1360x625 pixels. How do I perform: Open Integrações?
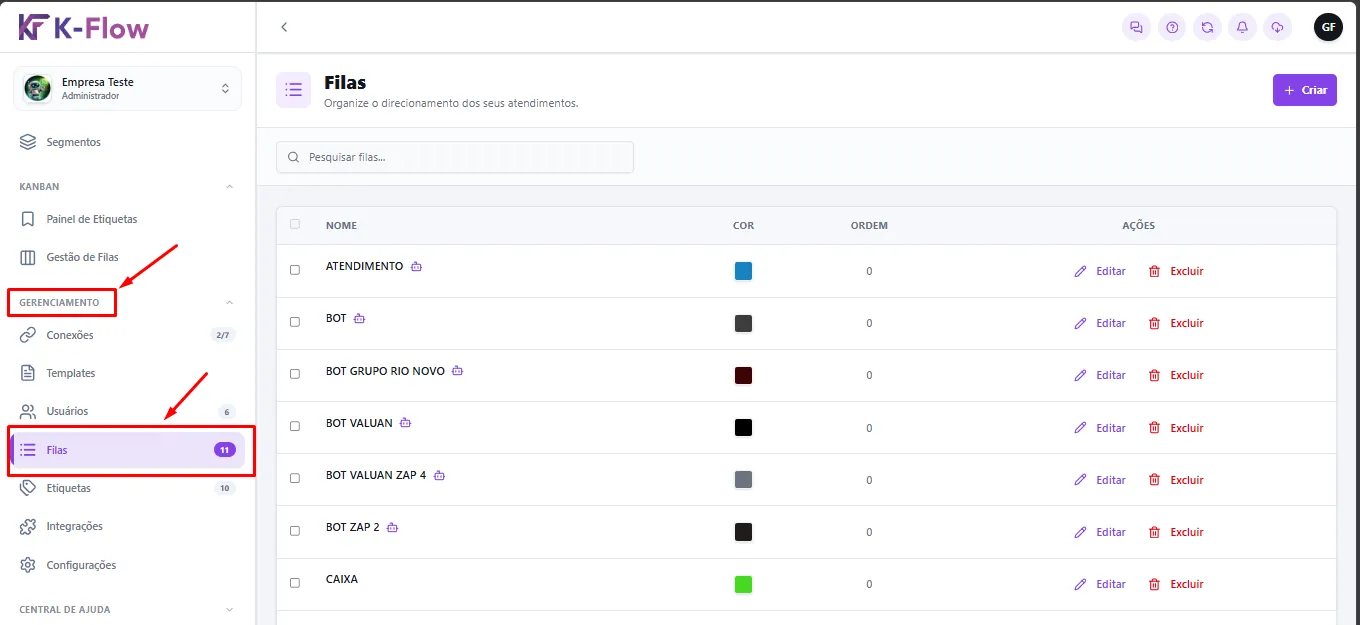[x=128, y=526]
